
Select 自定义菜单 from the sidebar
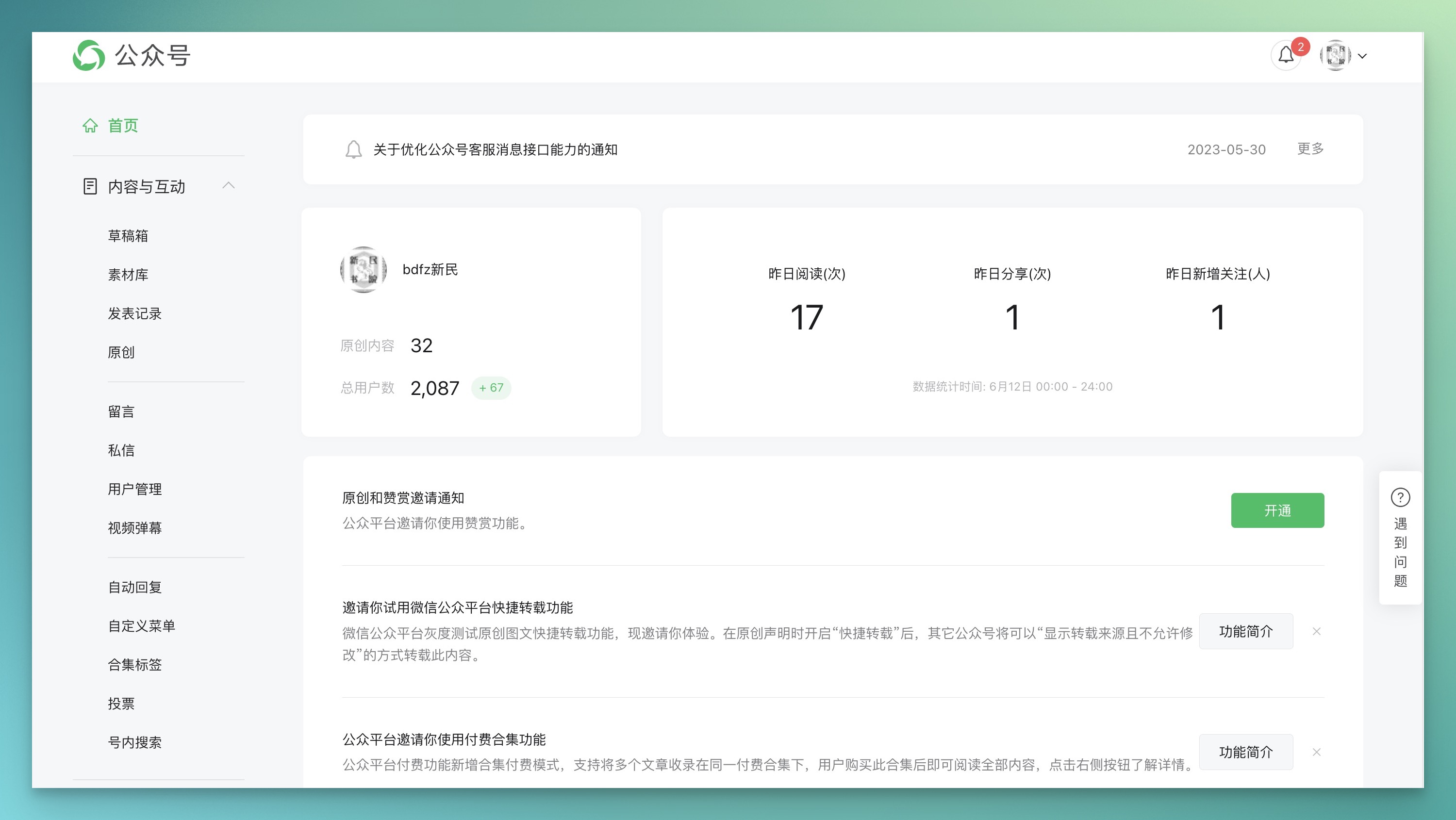[x=141, y=625]
